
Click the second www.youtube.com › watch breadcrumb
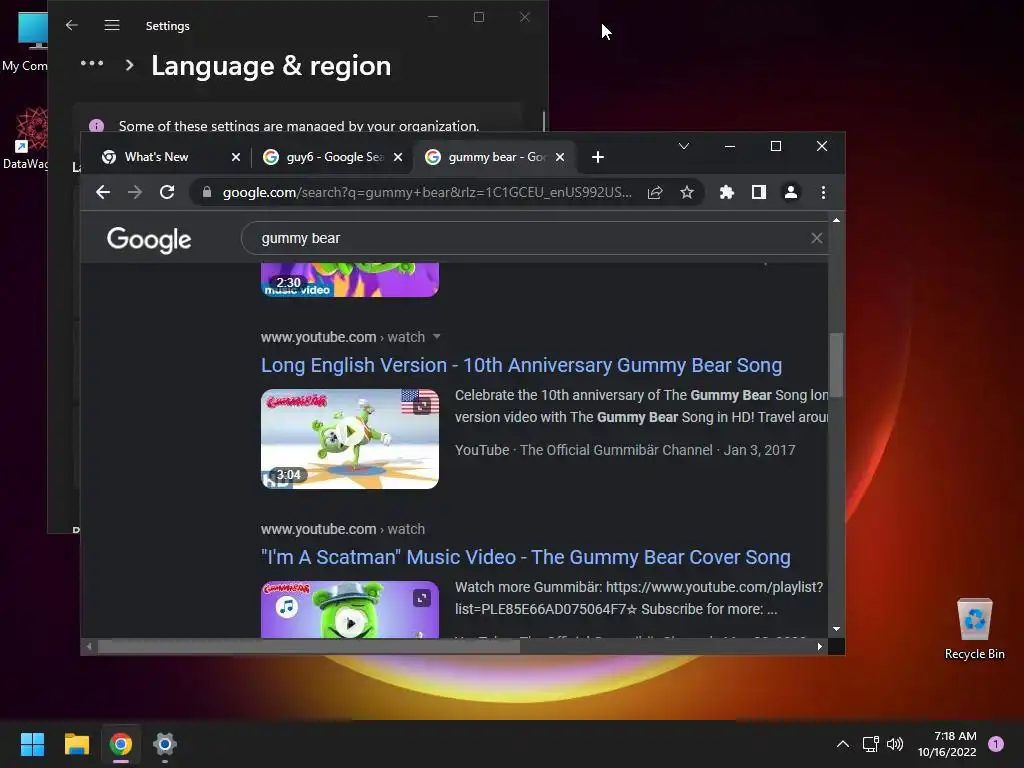342,529
